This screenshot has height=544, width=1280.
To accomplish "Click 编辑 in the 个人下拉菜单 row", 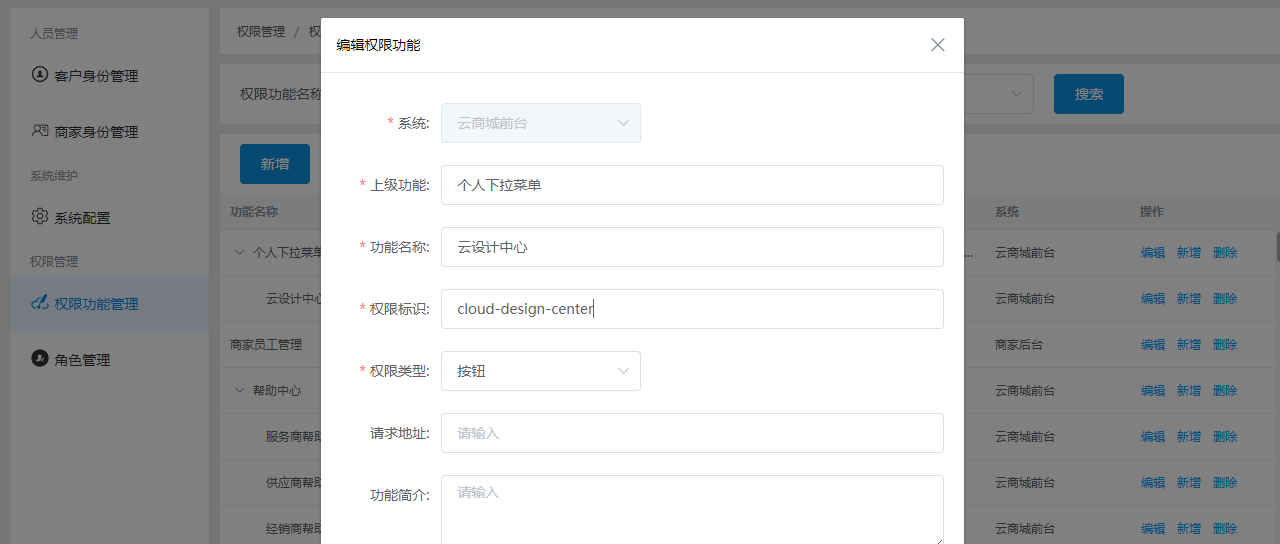I will pos(1153,253).
